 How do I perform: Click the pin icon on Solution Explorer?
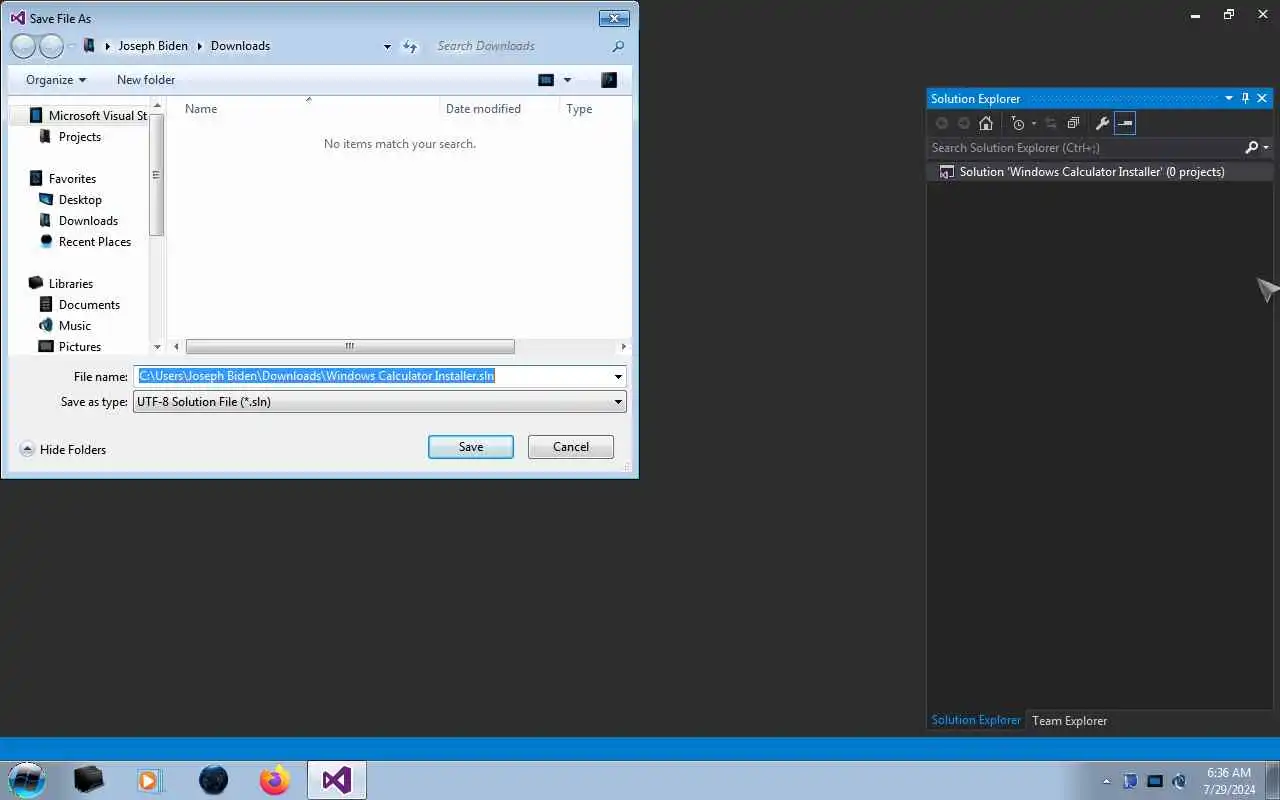coord(1245,98)
